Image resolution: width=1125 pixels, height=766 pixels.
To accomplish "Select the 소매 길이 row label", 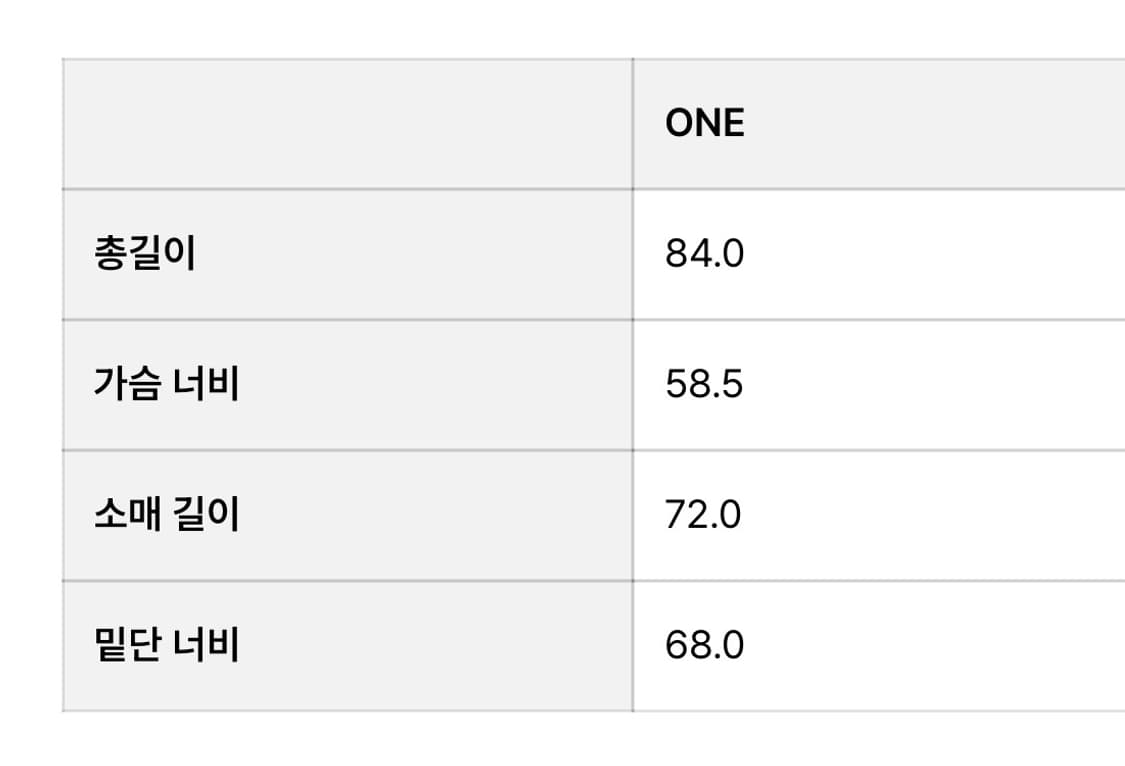I will point(166,515).
